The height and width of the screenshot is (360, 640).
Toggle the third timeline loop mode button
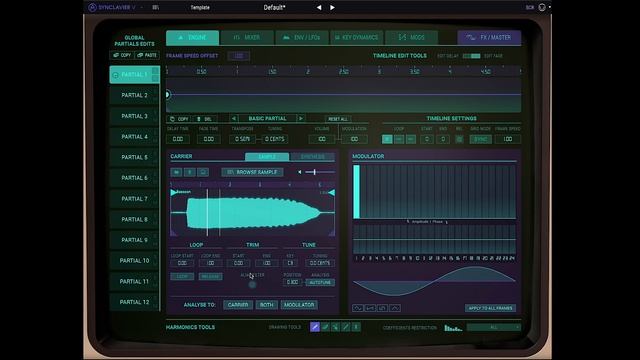pyautogui.click(x=411, y=139)
